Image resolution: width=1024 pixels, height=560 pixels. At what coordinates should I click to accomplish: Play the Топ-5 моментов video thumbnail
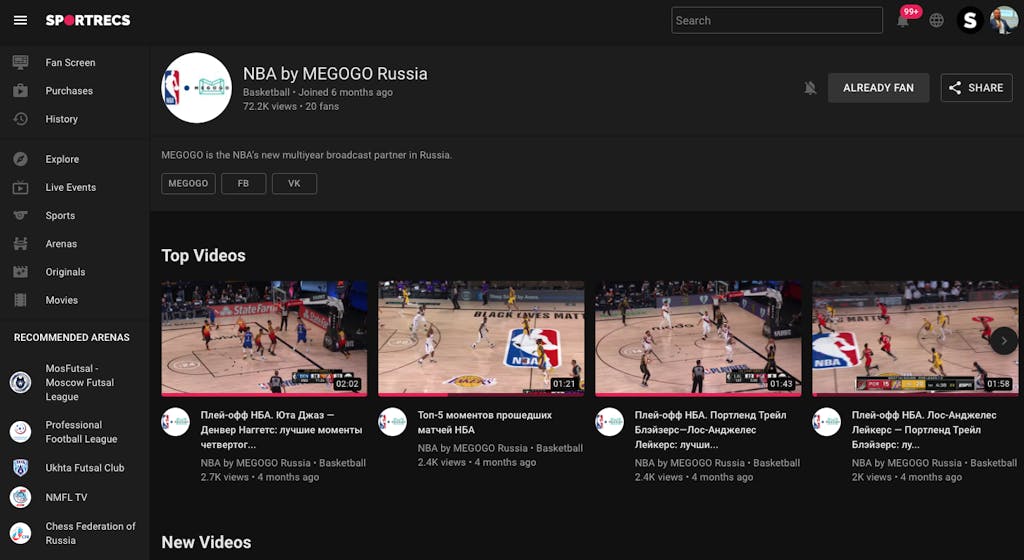(x=481, y=338)
